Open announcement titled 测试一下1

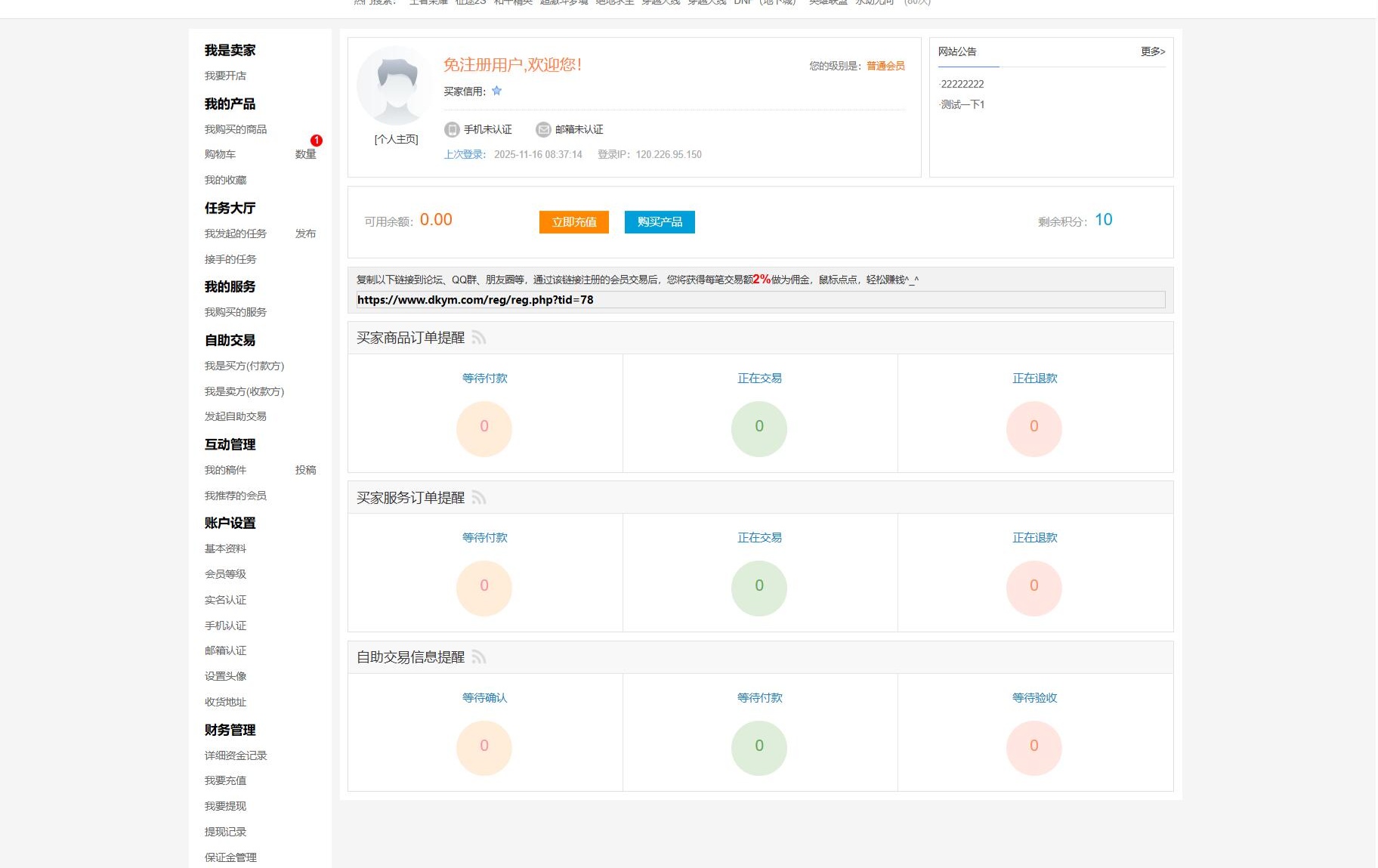962,105
